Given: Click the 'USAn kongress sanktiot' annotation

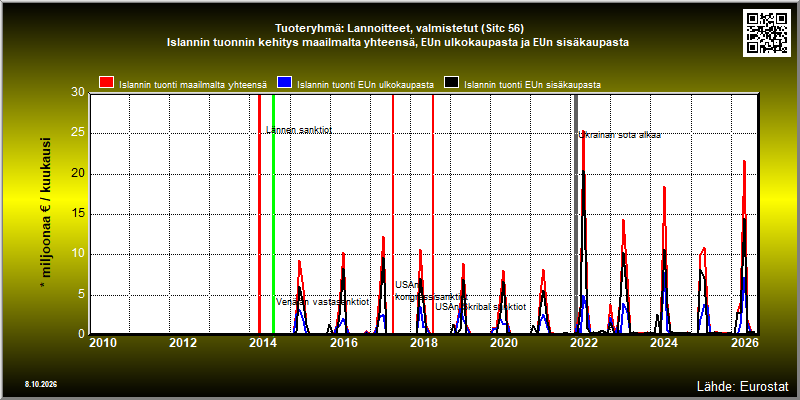Looking at the screenshot, I should point(431,291).
